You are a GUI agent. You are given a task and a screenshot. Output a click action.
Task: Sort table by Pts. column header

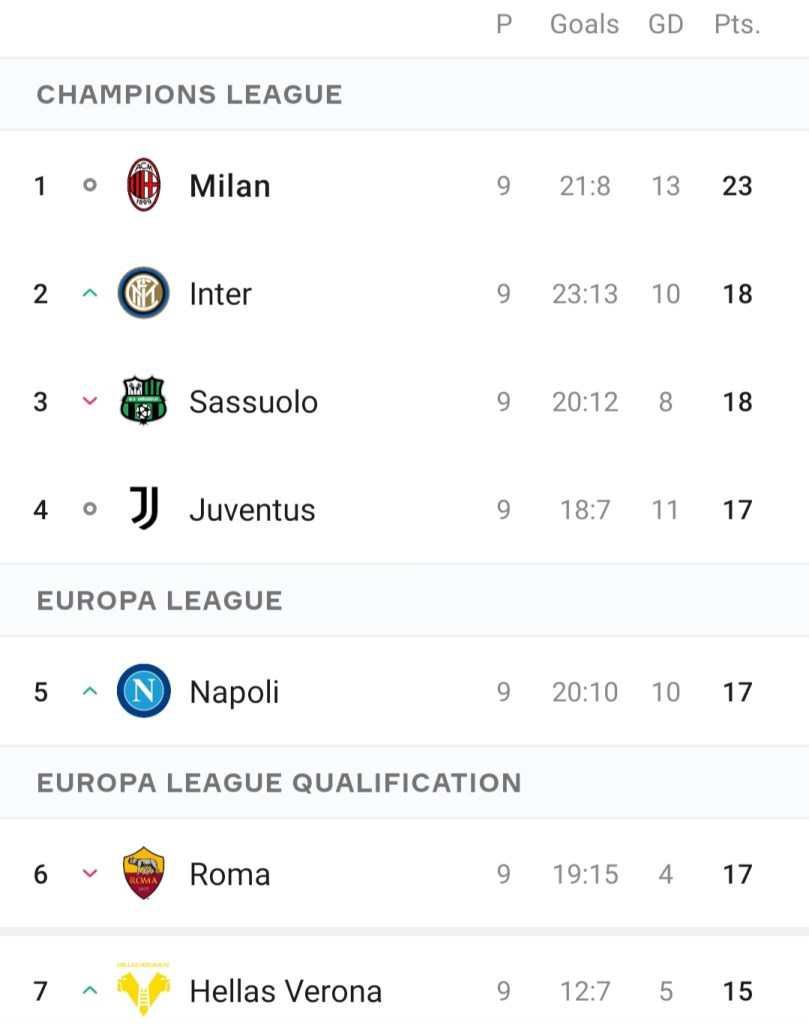(x=737, y=25)
